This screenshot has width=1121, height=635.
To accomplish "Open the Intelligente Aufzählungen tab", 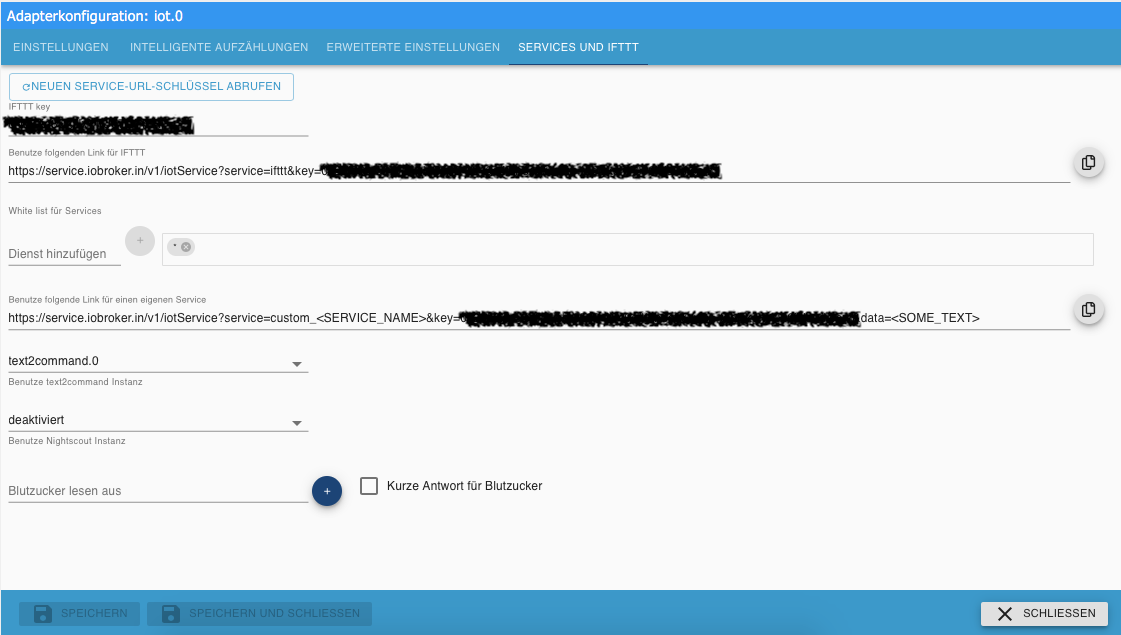I will click(218, 47).
